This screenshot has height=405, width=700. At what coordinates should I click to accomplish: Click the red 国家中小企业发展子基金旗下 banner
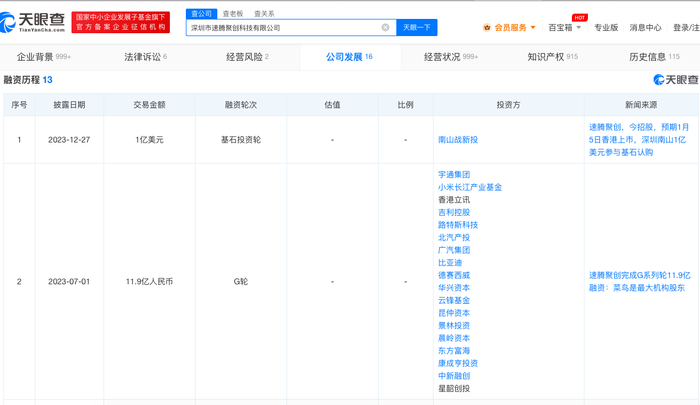121,22
